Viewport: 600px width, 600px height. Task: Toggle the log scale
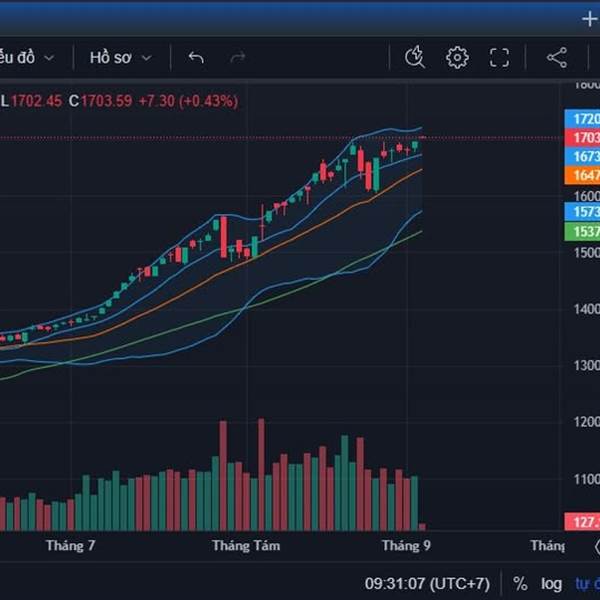(x=551, y=583)
